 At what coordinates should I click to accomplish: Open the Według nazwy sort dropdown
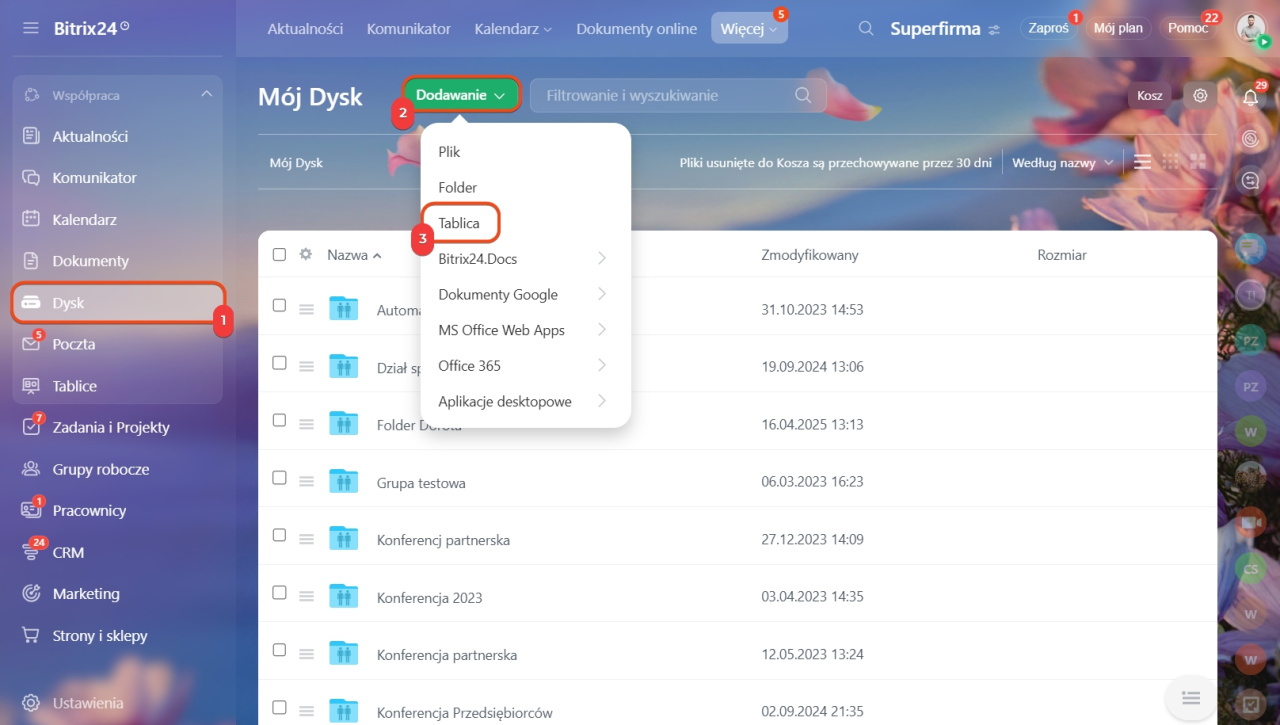pyautogui.click(x=1062, y=162)
